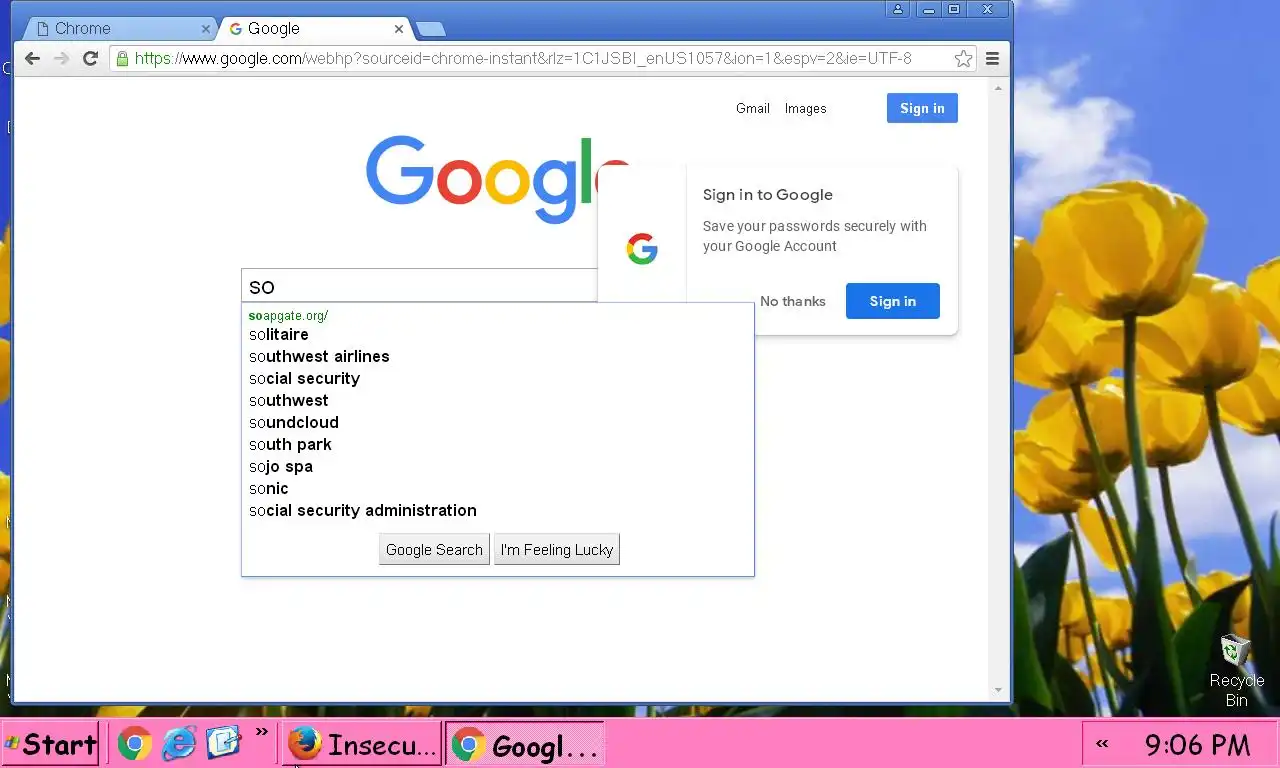Screen dimensions: 1280x768
Task: Go back with the browser back arrow
Action: click(32, 59)
